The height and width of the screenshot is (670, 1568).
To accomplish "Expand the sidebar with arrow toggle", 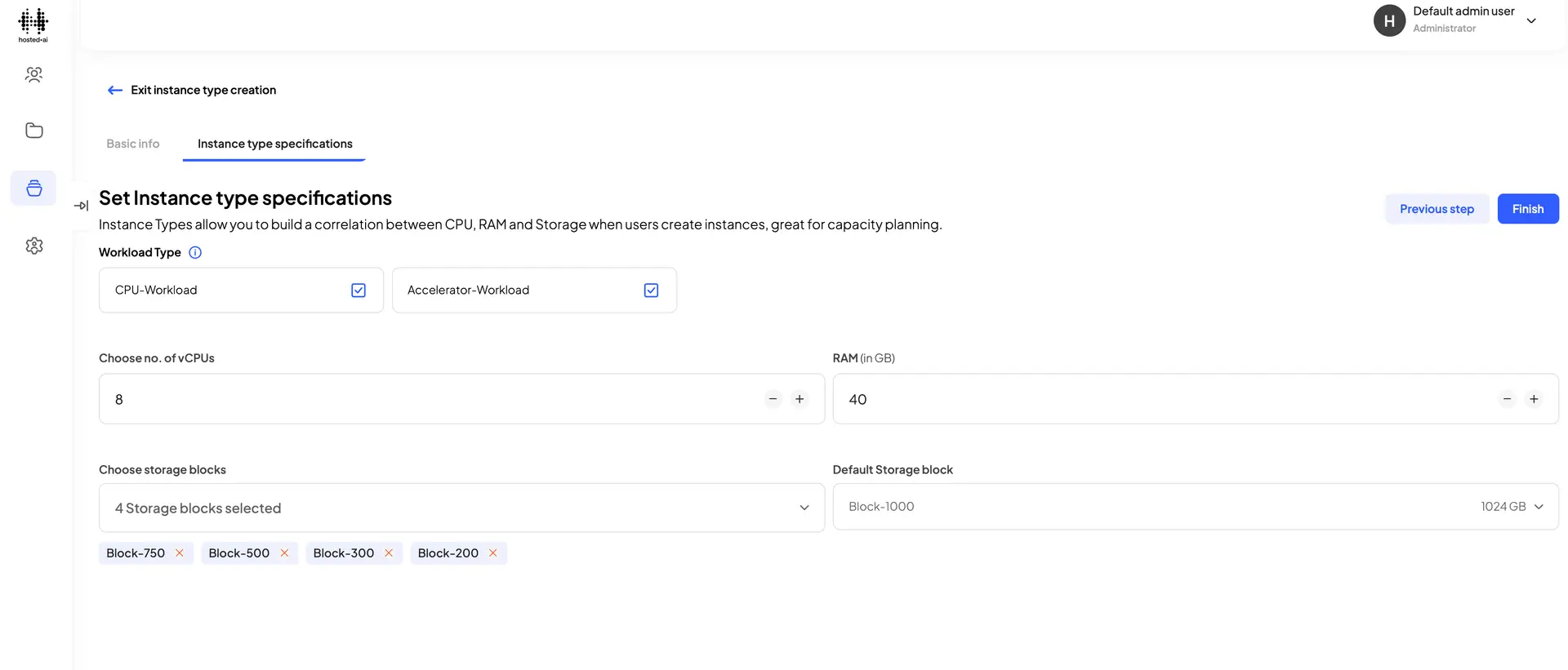I will 81,206.
